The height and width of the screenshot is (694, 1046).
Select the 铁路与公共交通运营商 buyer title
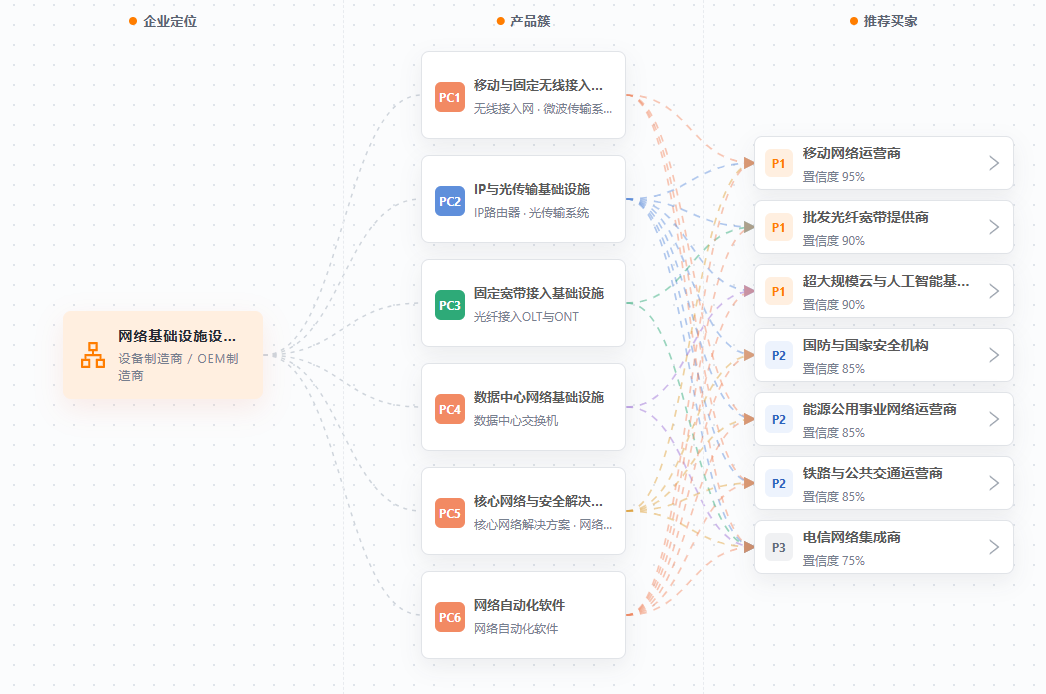click(x=873, y=474)
